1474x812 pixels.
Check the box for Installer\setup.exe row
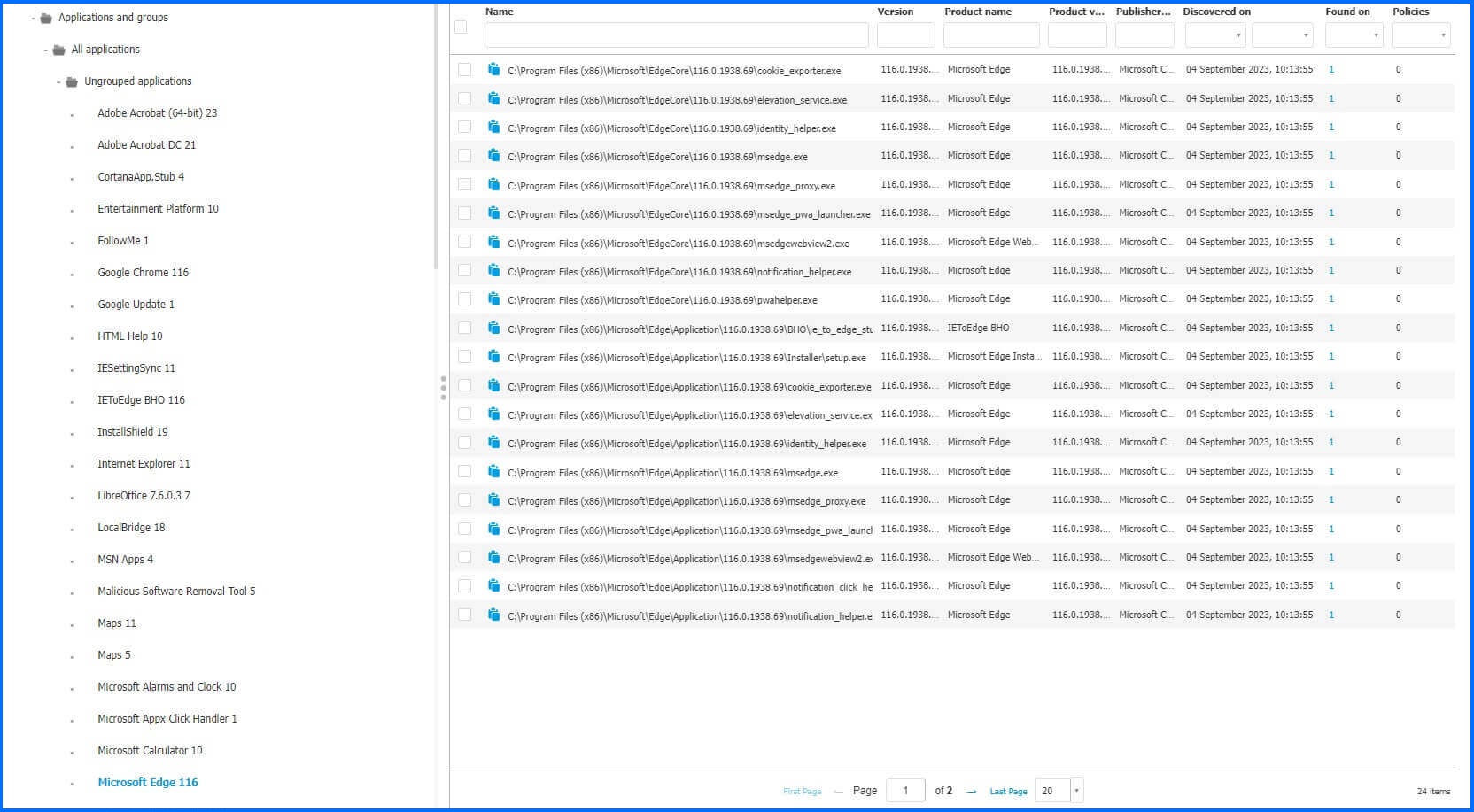tap(464, 356)
